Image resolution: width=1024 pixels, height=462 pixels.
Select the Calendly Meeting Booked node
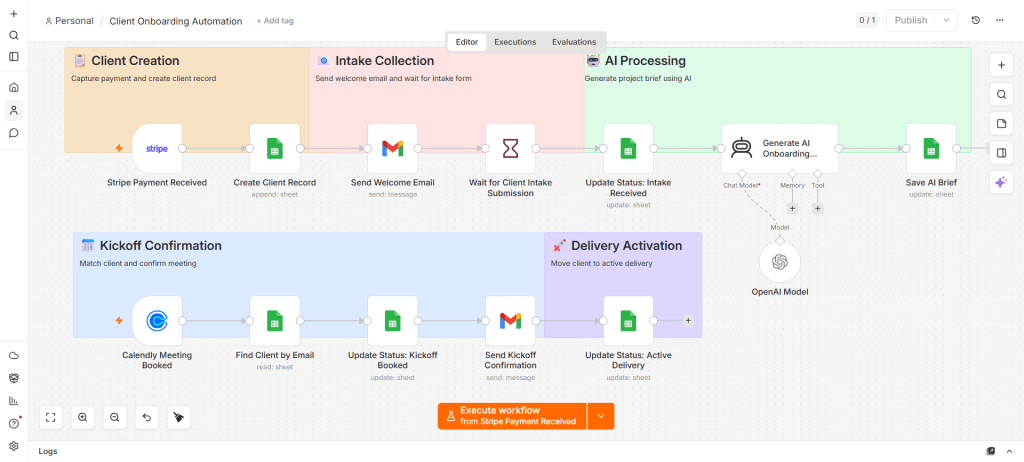point(157,321)
